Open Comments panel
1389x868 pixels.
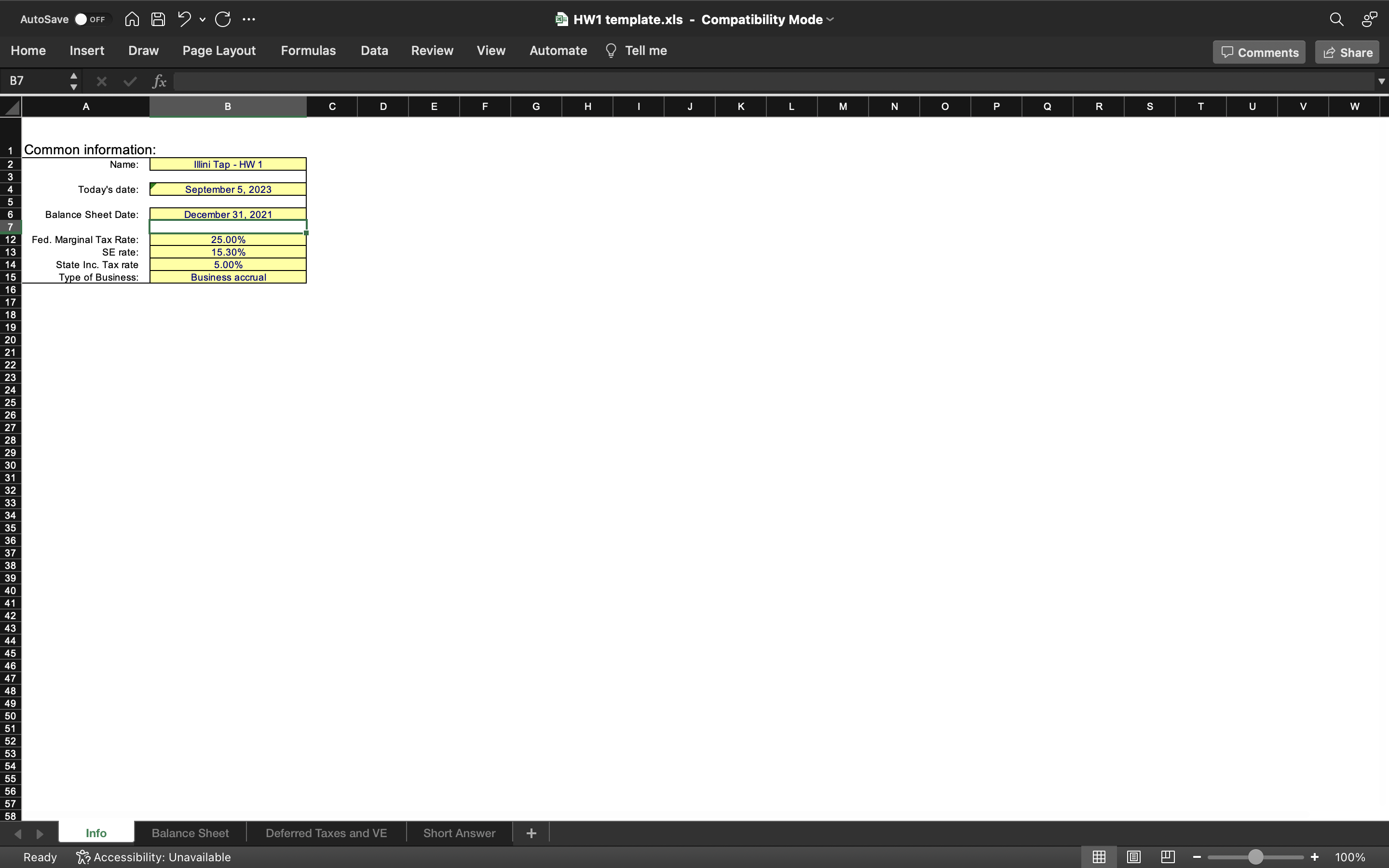click(1259, 52)
